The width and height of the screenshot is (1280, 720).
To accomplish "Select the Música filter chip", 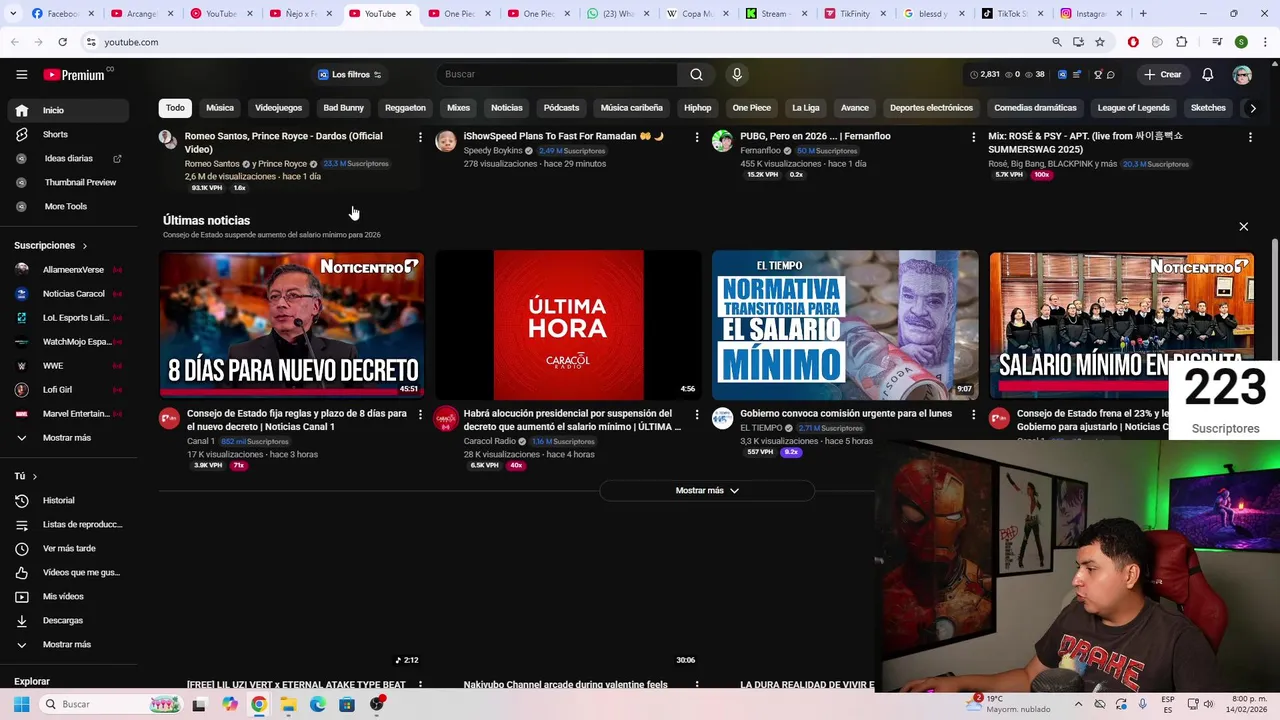I will tap(220, 108).
